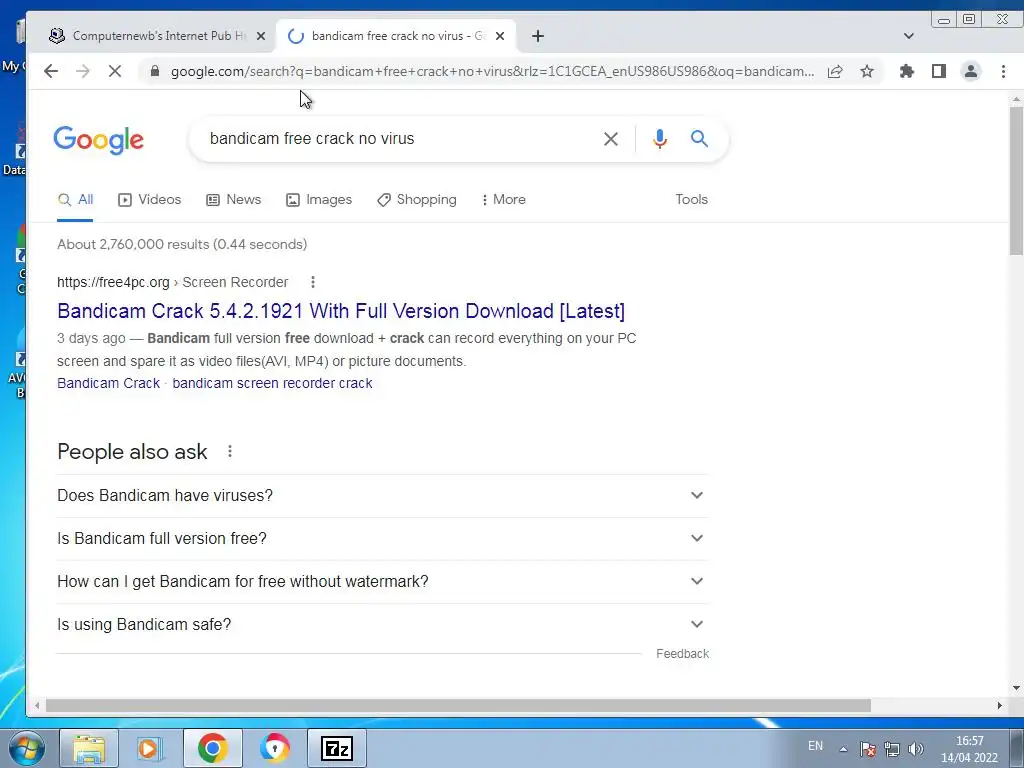The image size is (1024, 768).
Task: Open Action Center flag icon
Action: pos(867,749)
